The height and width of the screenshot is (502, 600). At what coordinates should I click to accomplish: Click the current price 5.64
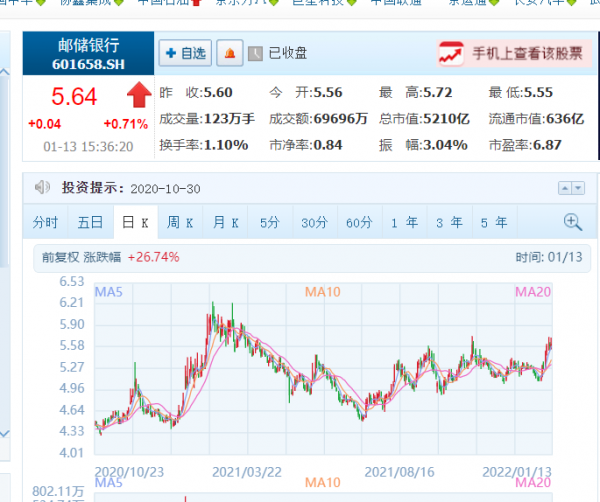(74, 96)
